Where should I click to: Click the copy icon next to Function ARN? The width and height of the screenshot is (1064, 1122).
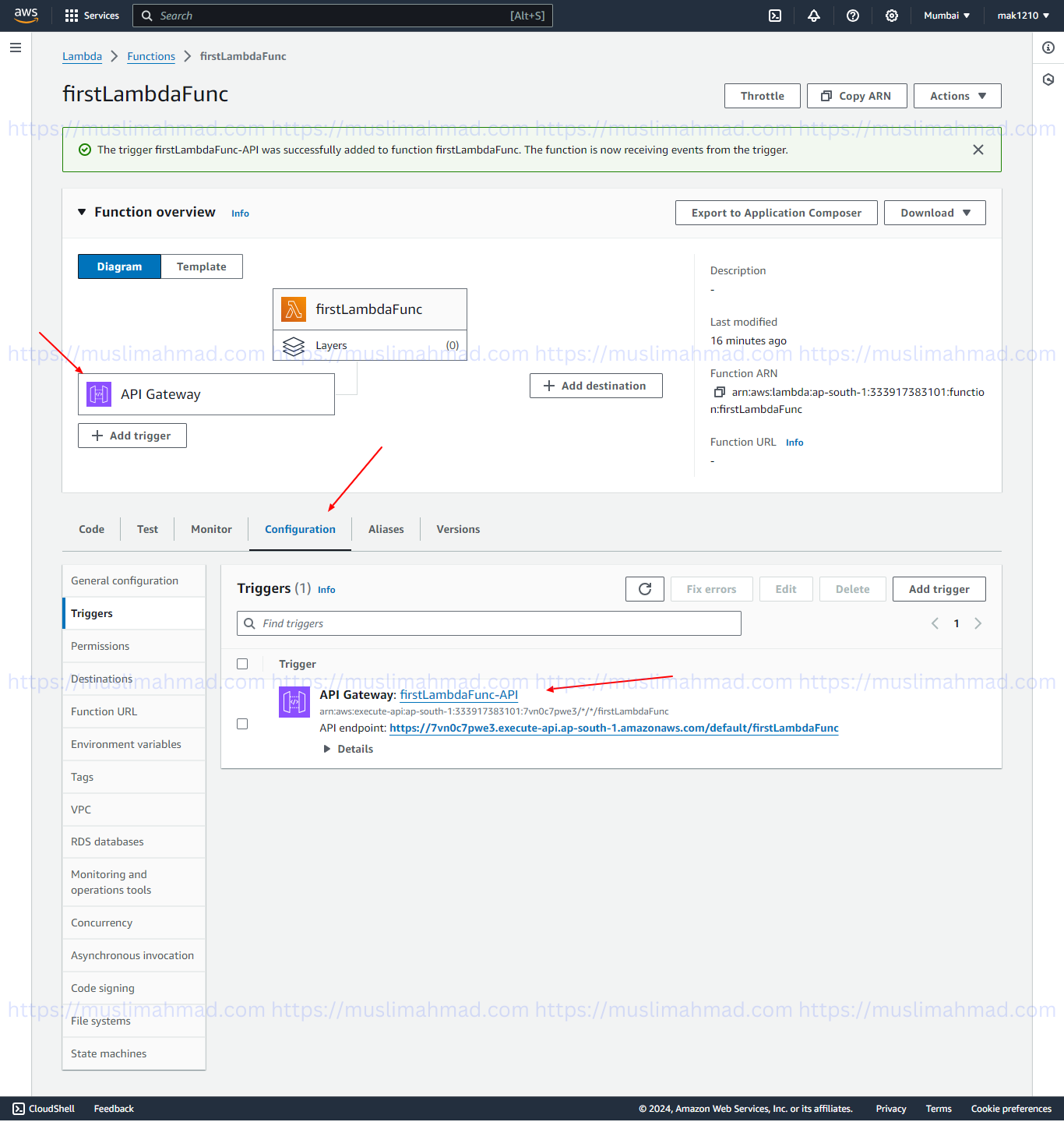719,392
